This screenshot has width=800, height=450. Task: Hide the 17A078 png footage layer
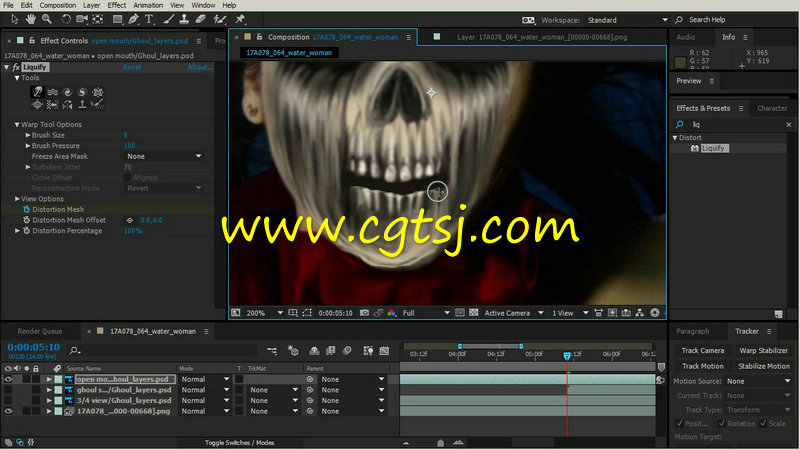[x=8, y=411]
